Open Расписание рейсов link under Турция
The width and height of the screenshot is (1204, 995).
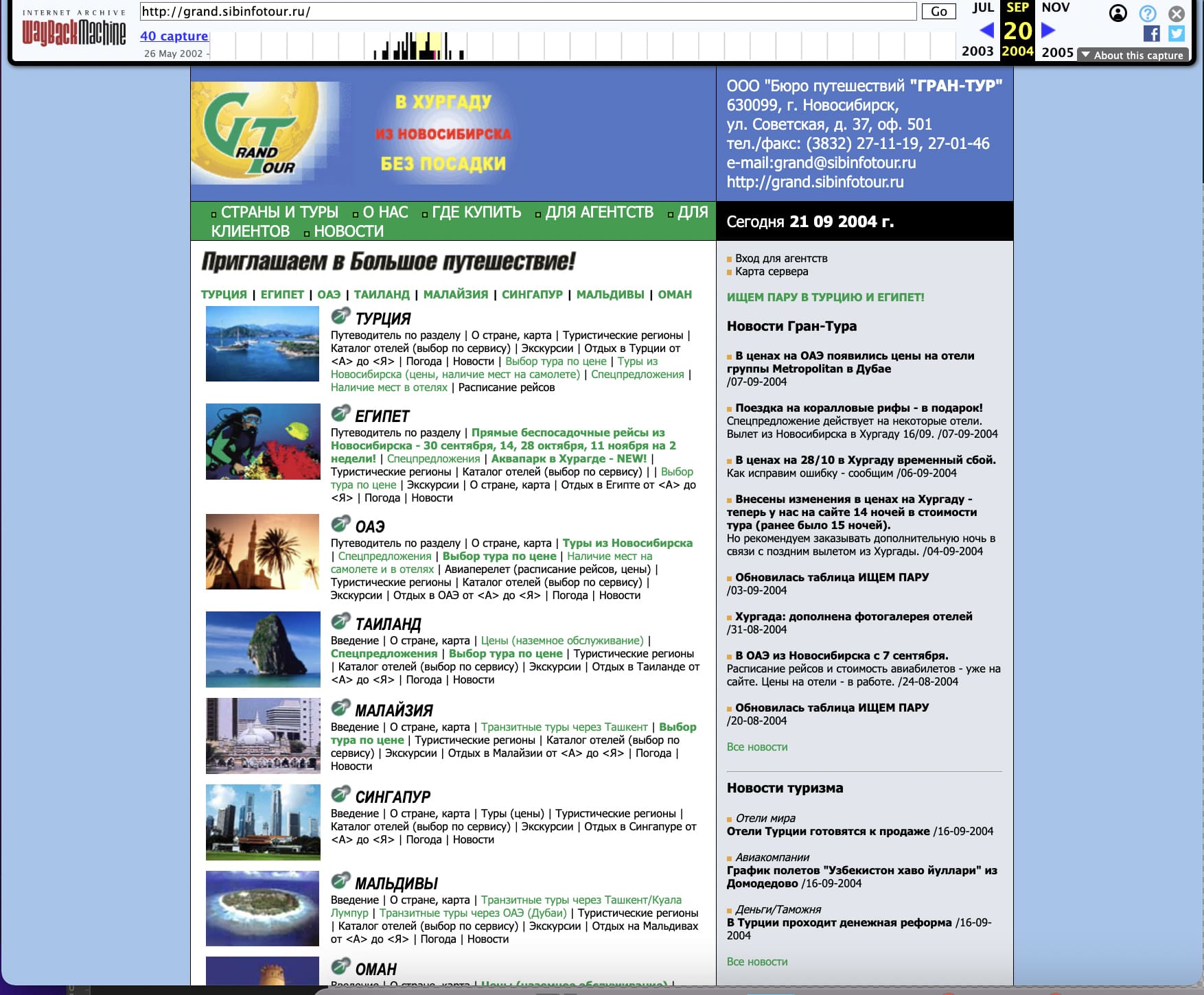tap(507, 387)
